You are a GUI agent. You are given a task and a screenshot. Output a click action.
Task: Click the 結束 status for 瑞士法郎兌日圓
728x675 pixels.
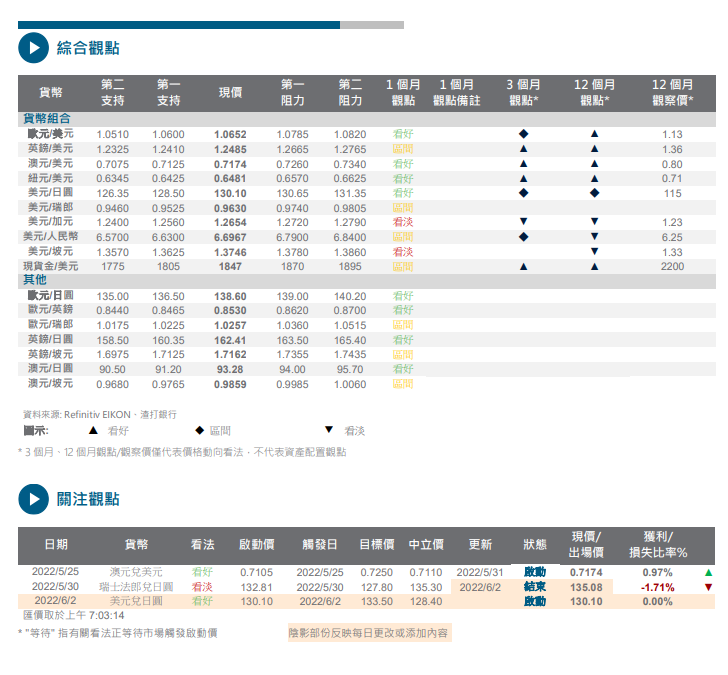point(535,587)
